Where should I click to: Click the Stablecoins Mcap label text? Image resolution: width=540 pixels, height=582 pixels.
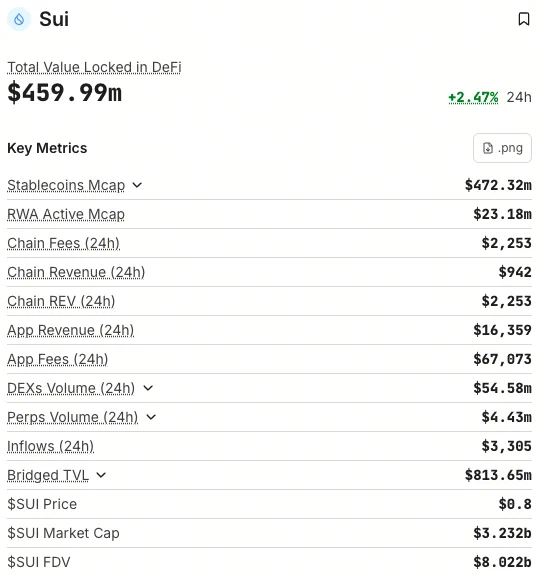pyautogui.click(x=66, y=185)
